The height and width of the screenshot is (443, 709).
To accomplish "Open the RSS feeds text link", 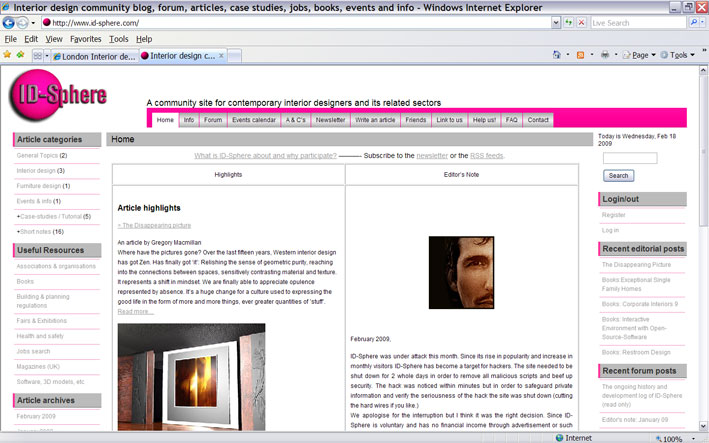I will coord(487,156).
